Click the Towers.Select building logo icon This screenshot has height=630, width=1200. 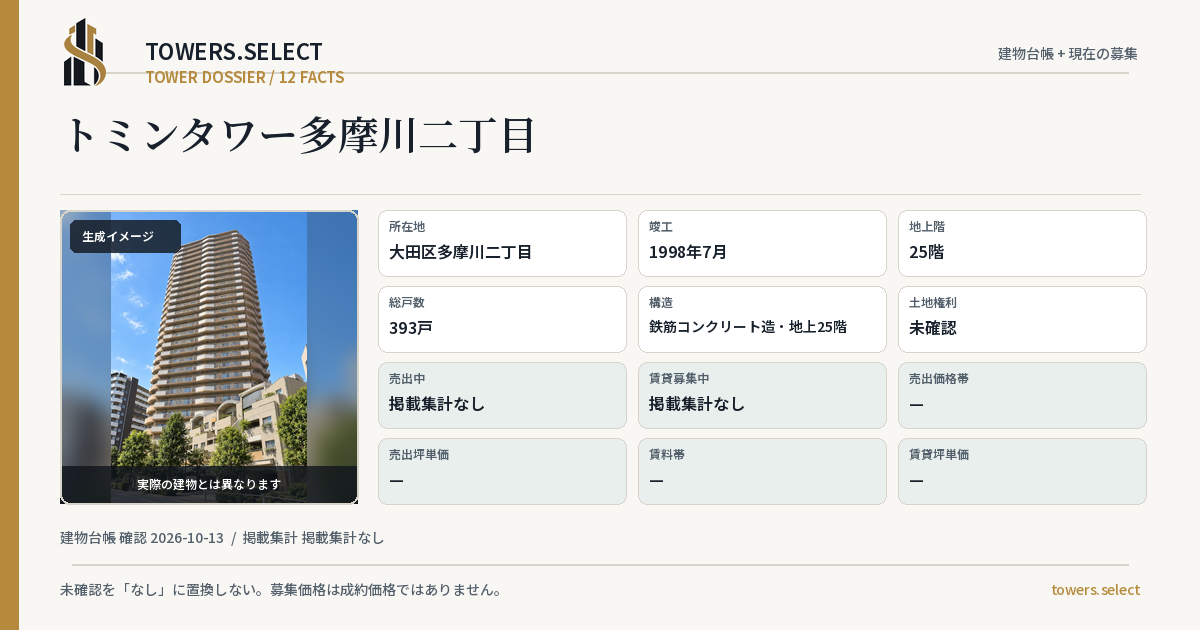[85, 52]
